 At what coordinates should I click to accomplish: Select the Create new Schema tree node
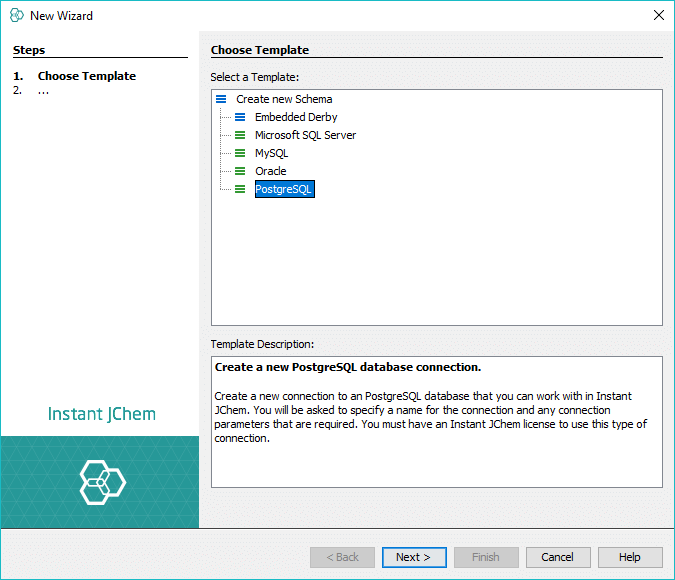pos(284,99)
